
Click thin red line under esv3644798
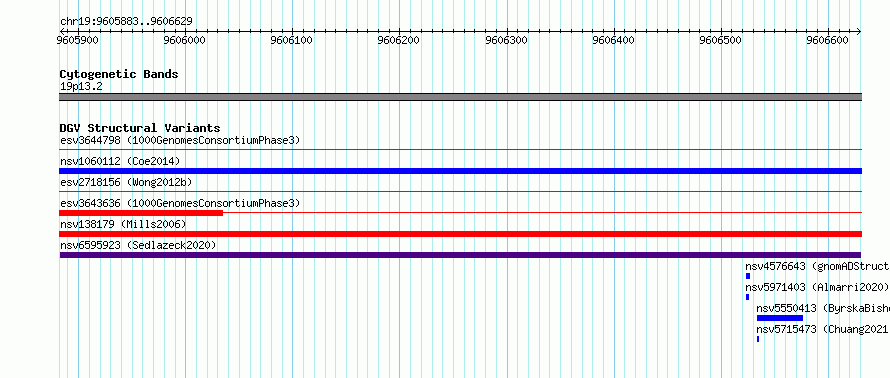460,149
